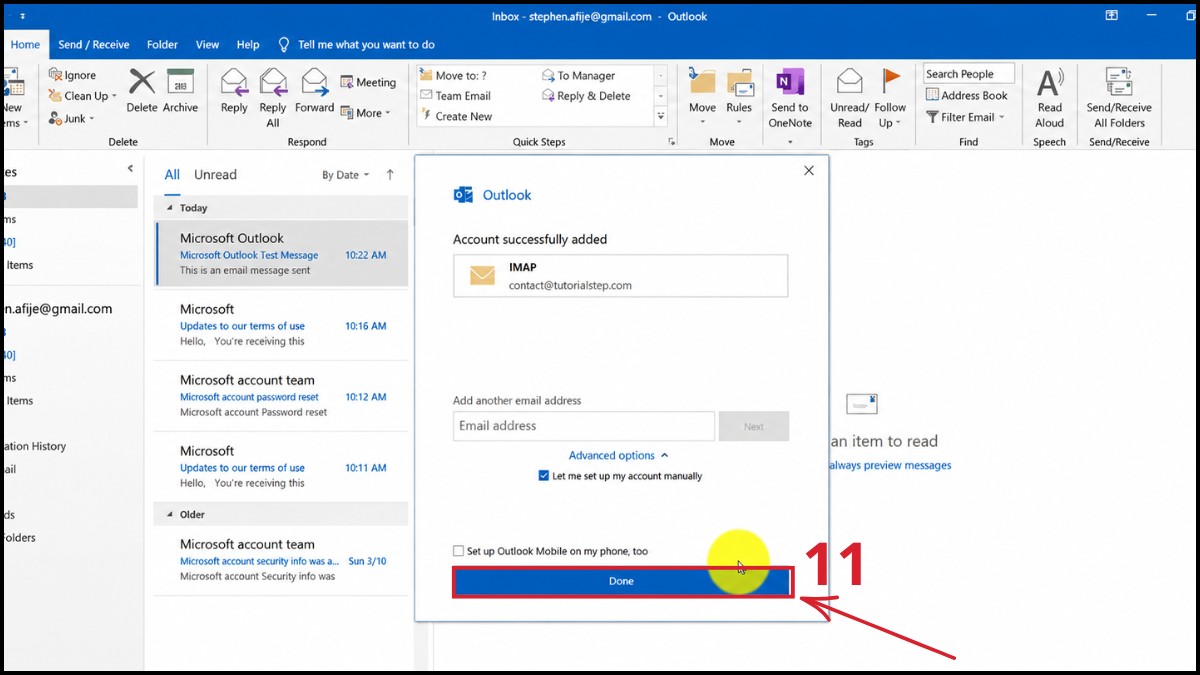1200x675 pixels.
Task: Open the Help ribbon tab
Action: pyautogui.click(x=248, y=44)
